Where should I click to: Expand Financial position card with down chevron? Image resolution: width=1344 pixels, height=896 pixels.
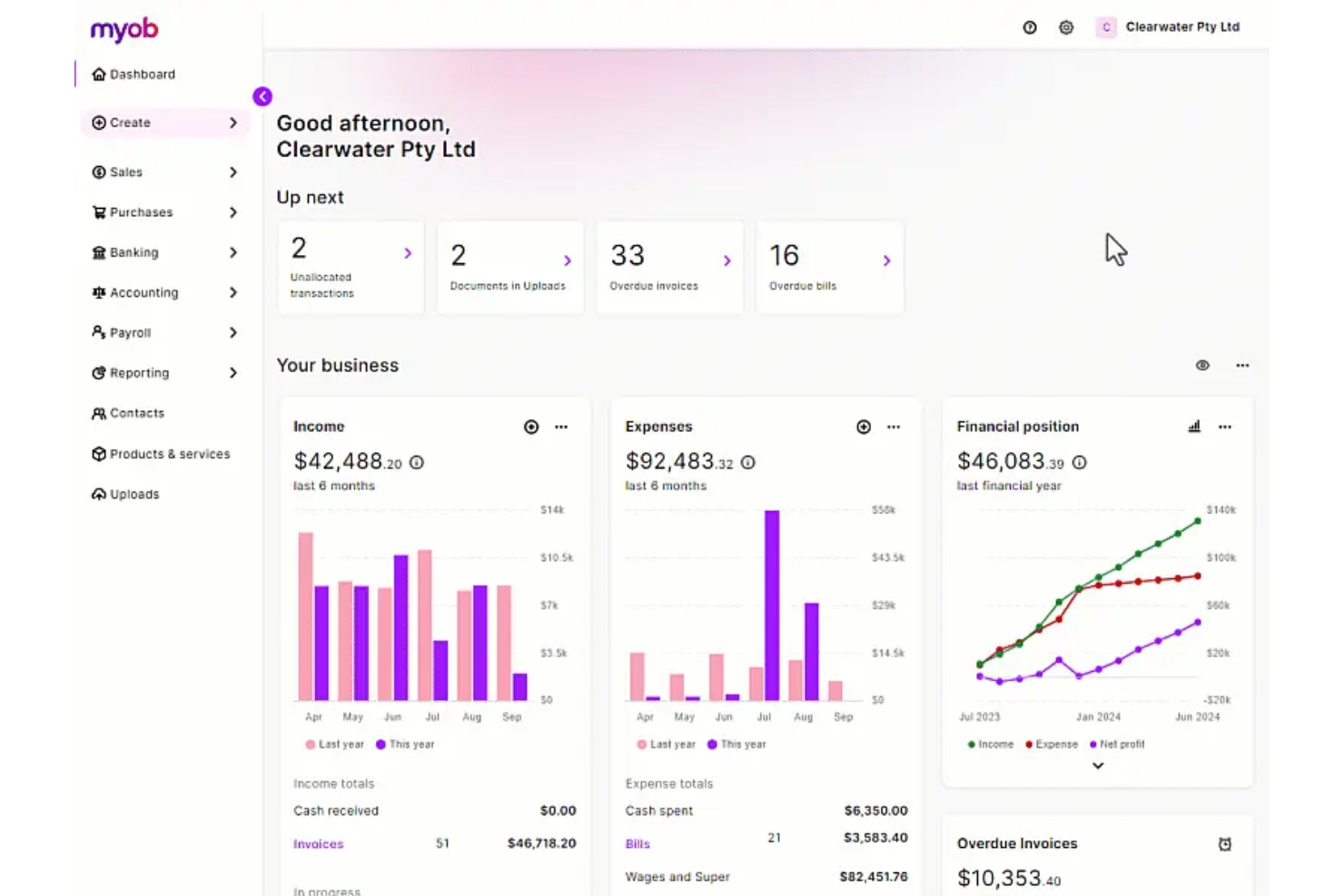(x=1098, y=766)
